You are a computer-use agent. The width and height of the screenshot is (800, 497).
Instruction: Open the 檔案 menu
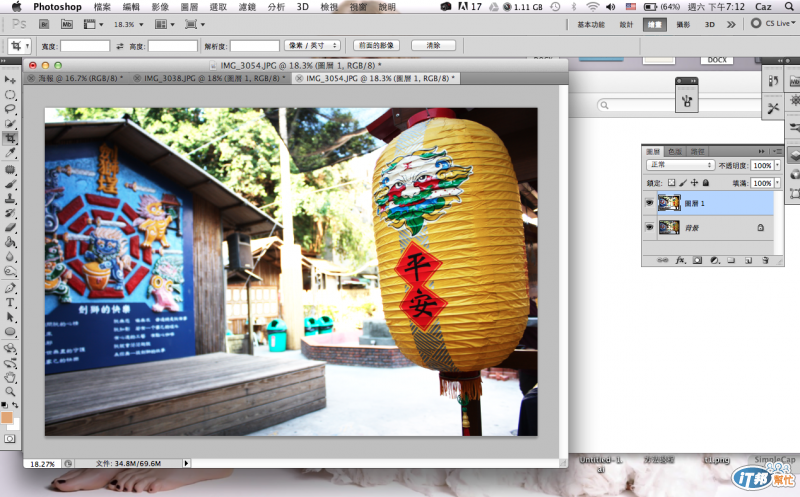102,7
